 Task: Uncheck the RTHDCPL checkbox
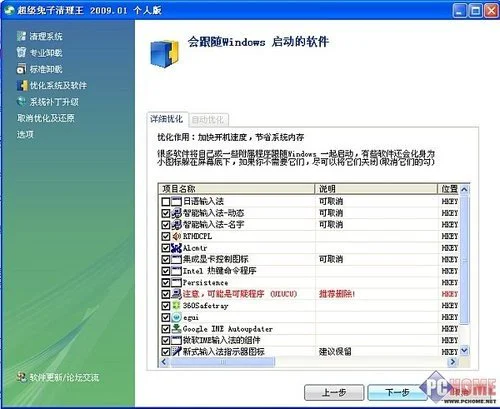pyautogui.click(x=166, y=236)
